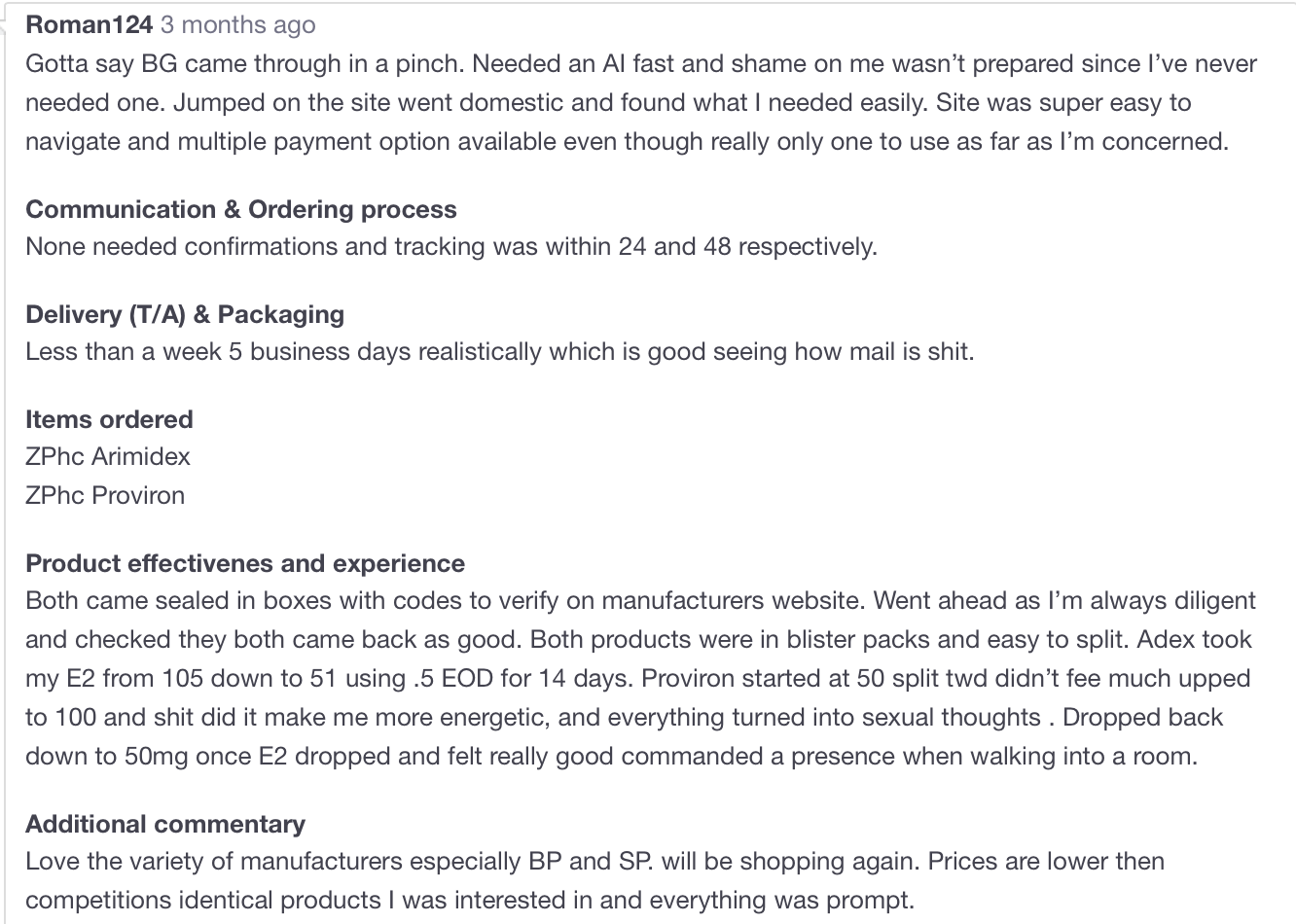Open the Roman124 user profile link

coord(89,25)
